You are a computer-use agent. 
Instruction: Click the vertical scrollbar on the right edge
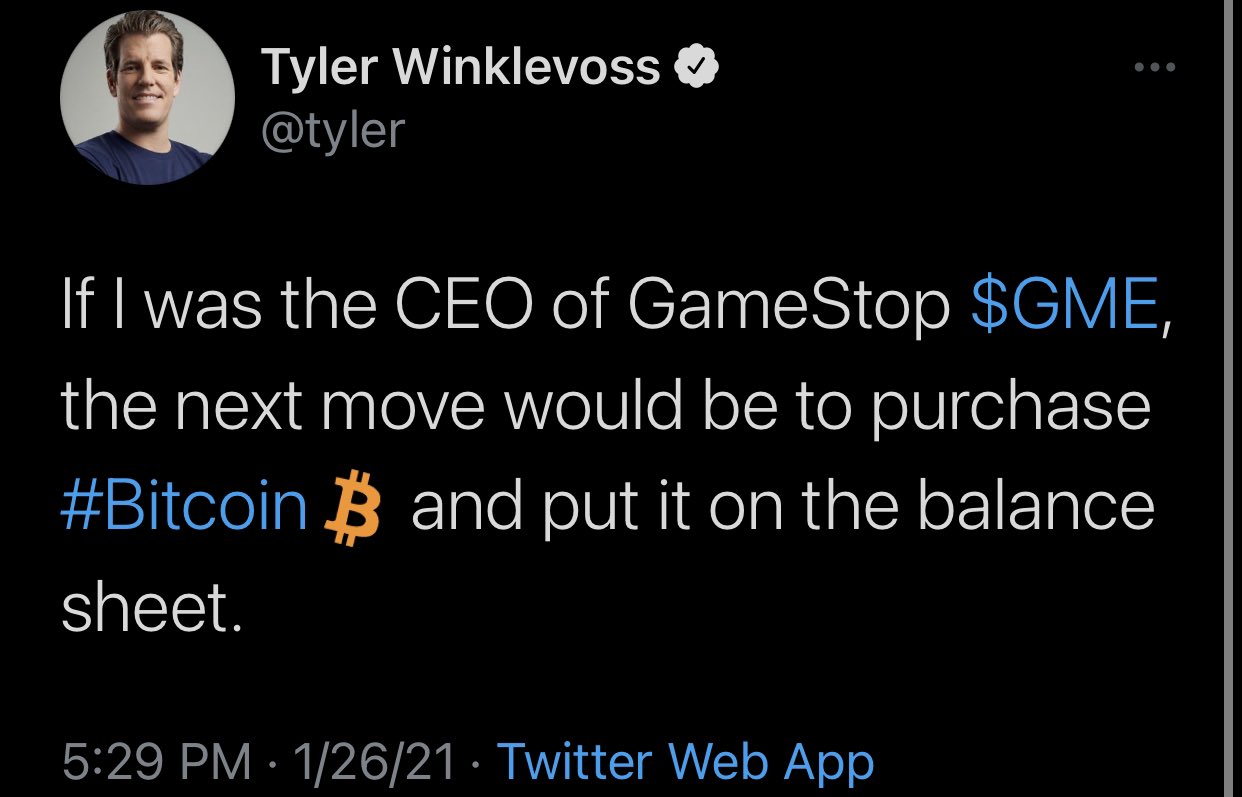[x=1227, y=398]
